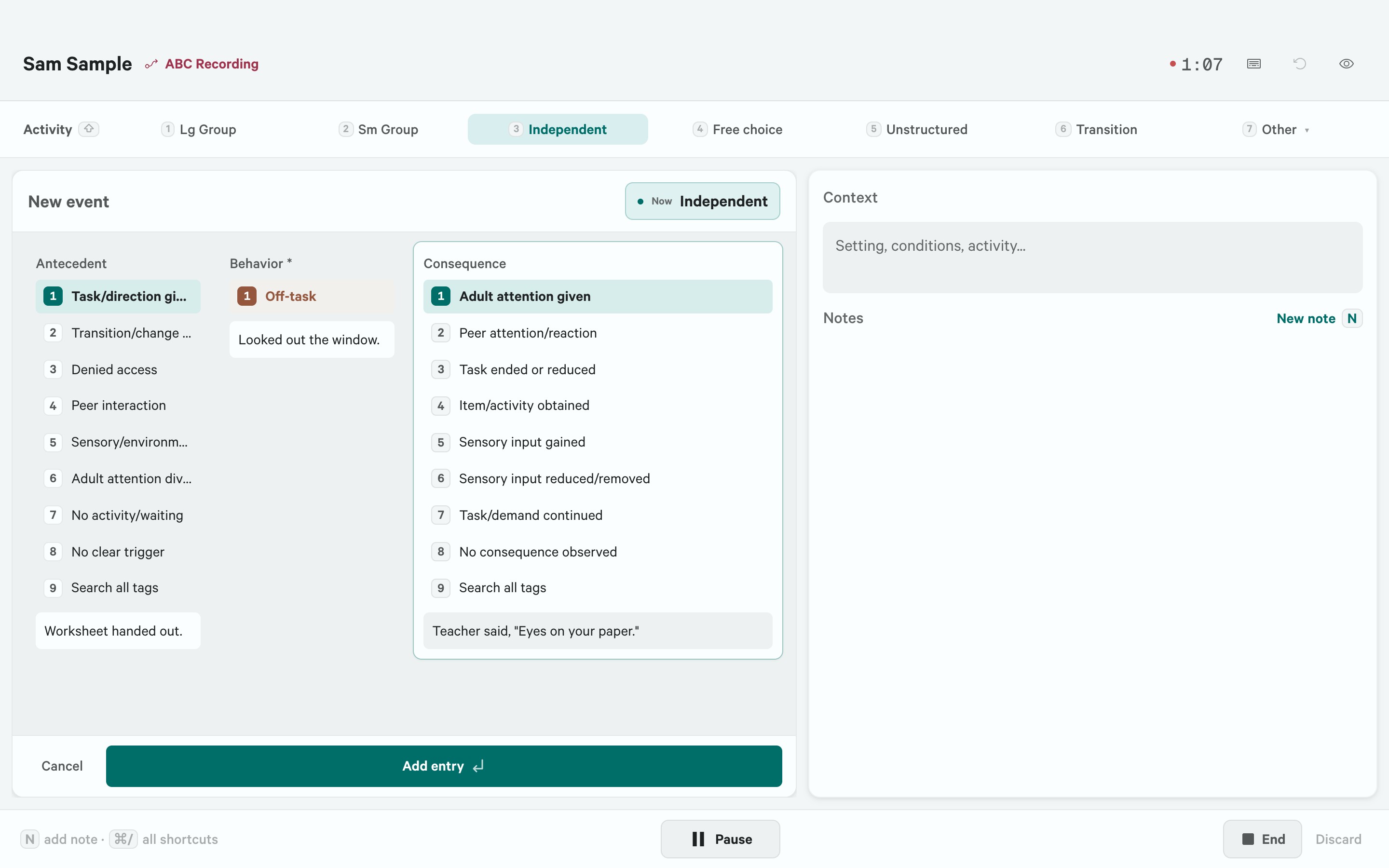Choose the Transition activity tab
This screenshot has height=868, width=1389.
coord(1096,129)
